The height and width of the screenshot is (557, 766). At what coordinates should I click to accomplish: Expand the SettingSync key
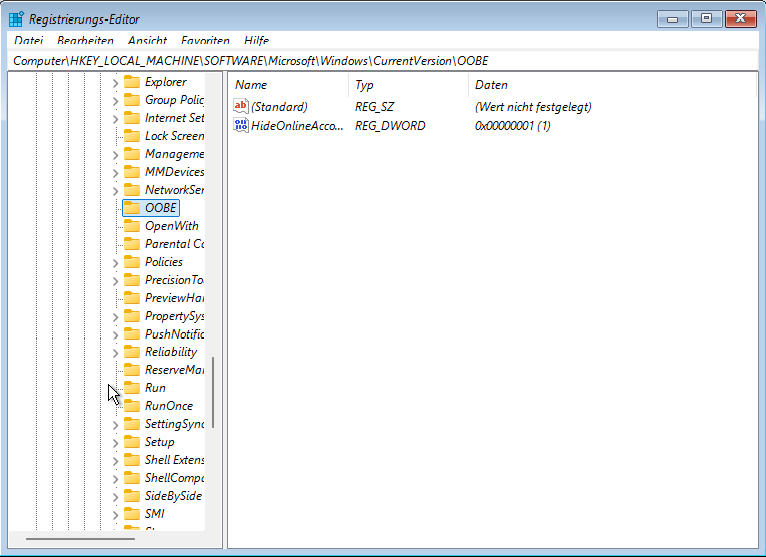115,425
